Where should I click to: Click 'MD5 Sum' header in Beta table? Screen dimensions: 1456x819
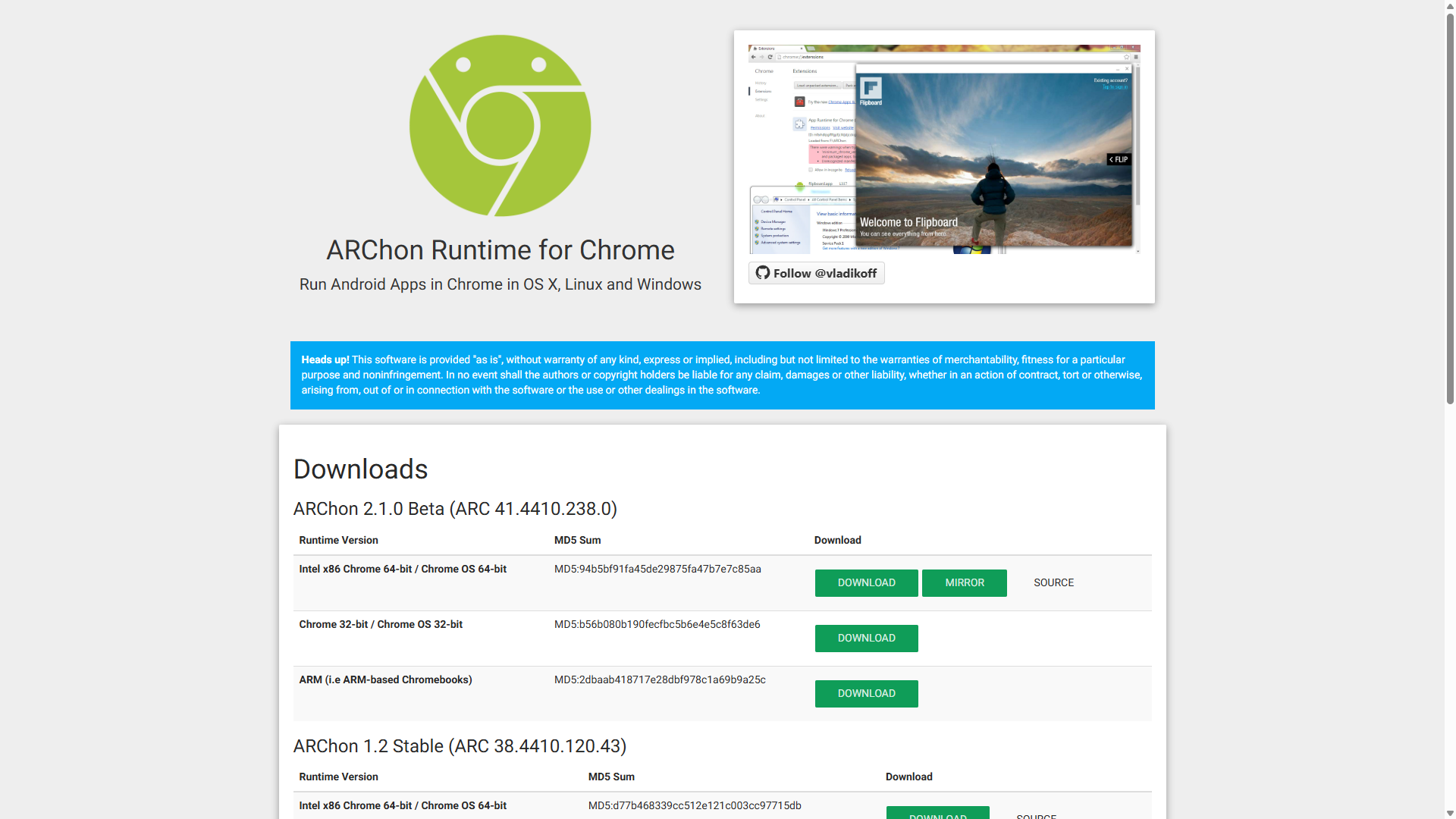click(x=577, y=541)
